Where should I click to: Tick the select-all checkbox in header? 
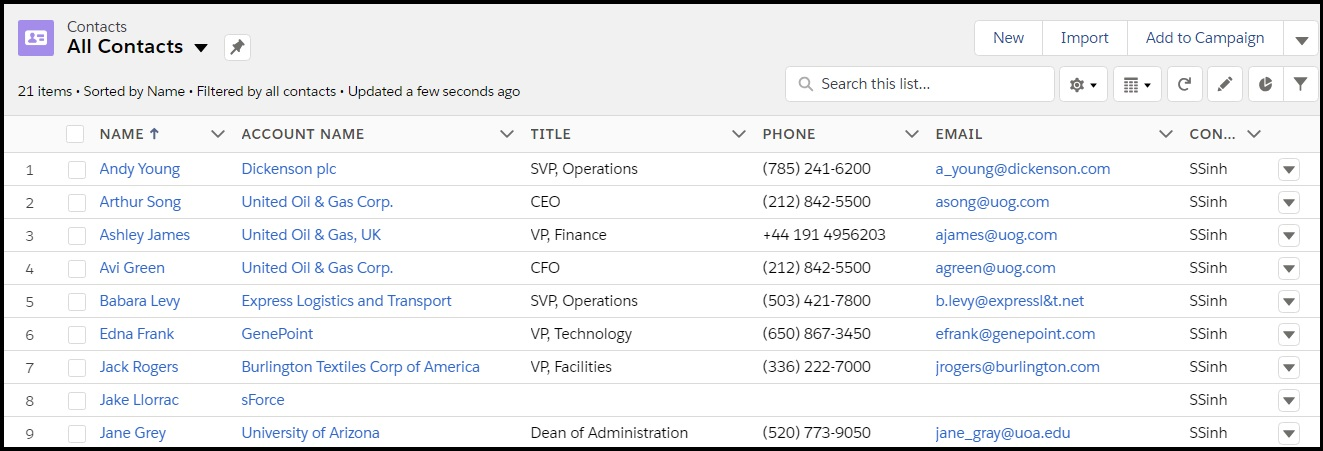[75, 134]
